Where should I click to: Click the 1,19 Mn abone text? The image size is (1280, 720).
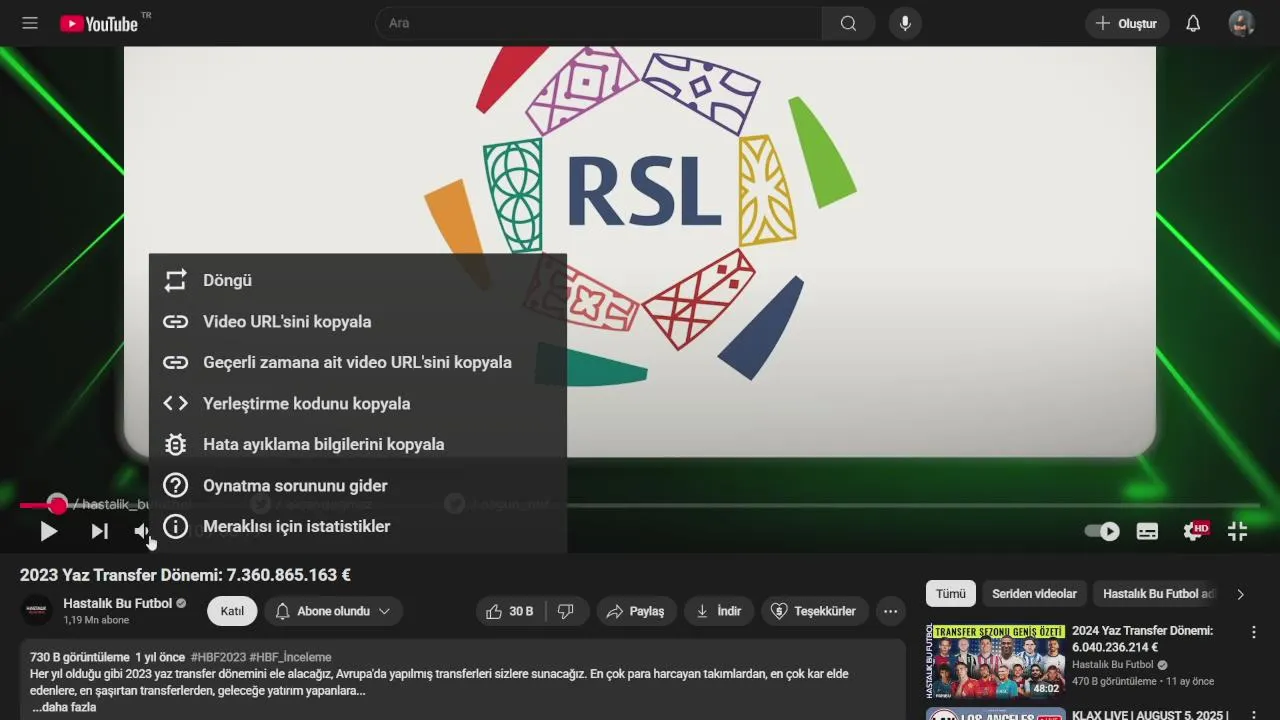96,620
